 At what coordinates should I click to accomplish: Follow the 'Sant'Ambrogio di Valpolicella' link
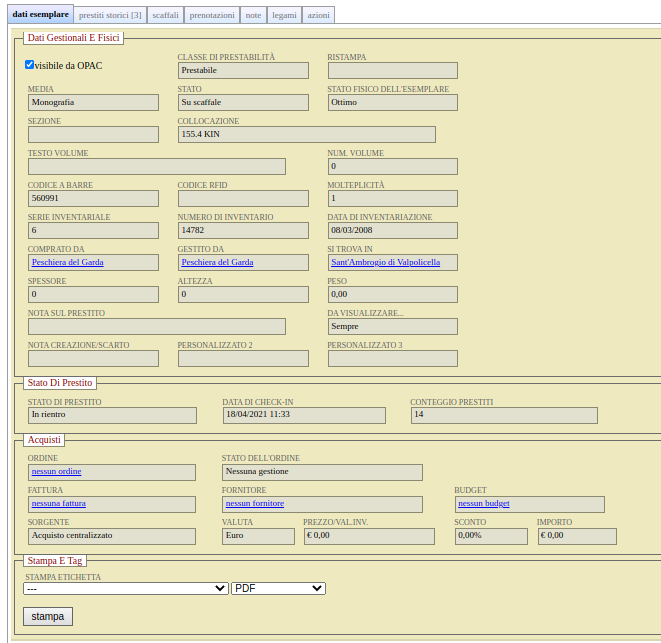pos(385,263)
